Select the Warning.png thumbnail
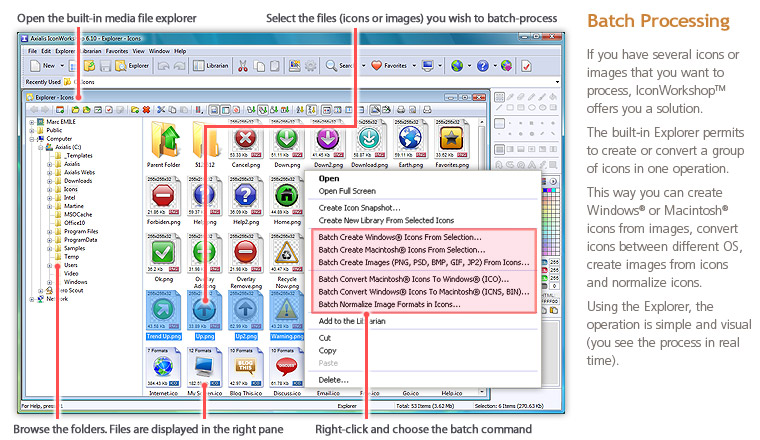Viewport: 760px width, 440px height. pyautogui.click(x=287, y=315)
